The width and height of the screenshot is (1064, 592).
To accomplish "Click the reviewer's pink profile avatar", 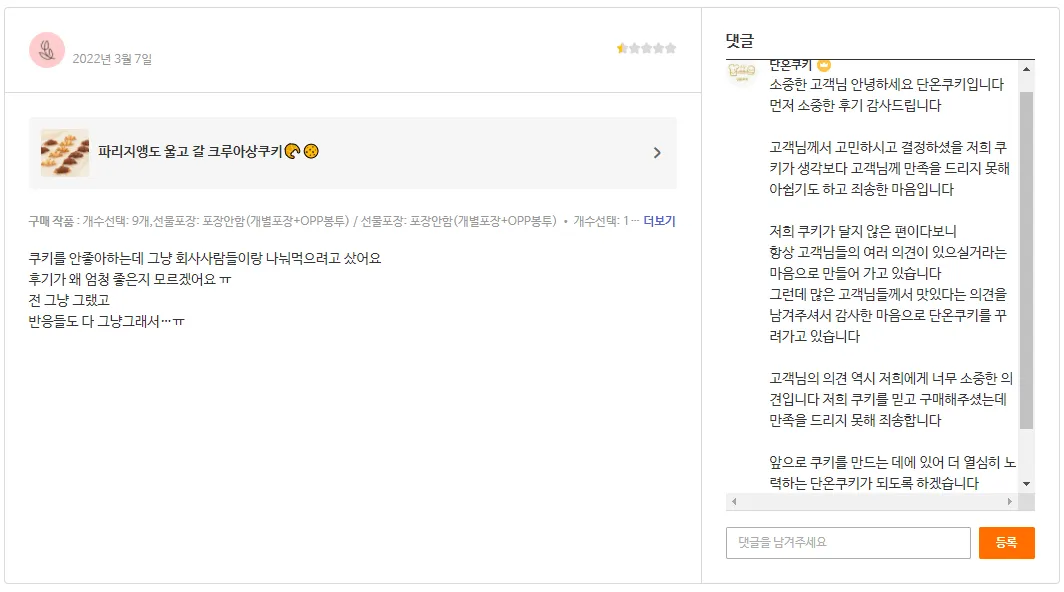I will (x=47, y=50).
